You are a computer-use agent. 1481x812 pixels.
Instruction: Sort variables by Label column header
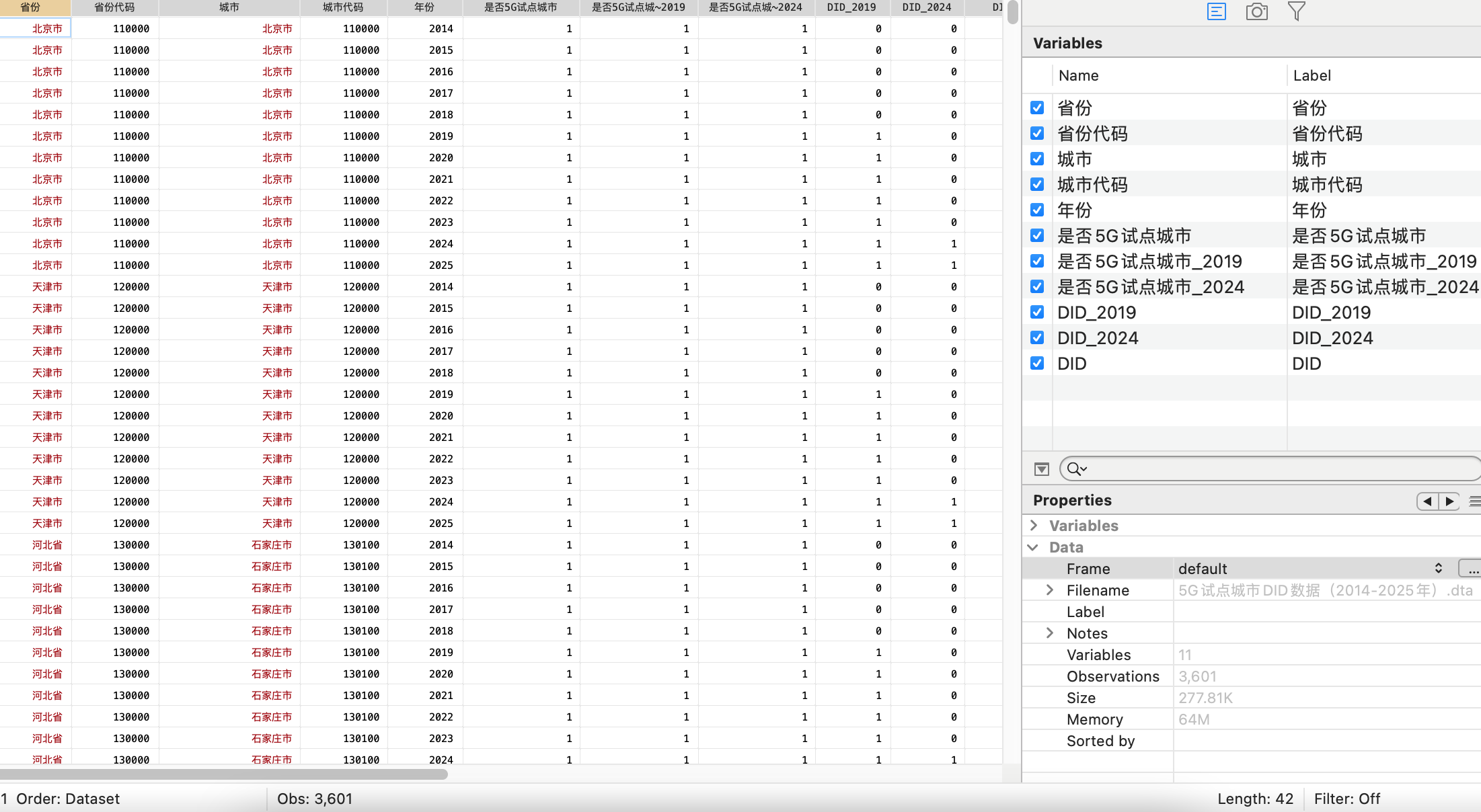pos(1312,75)
